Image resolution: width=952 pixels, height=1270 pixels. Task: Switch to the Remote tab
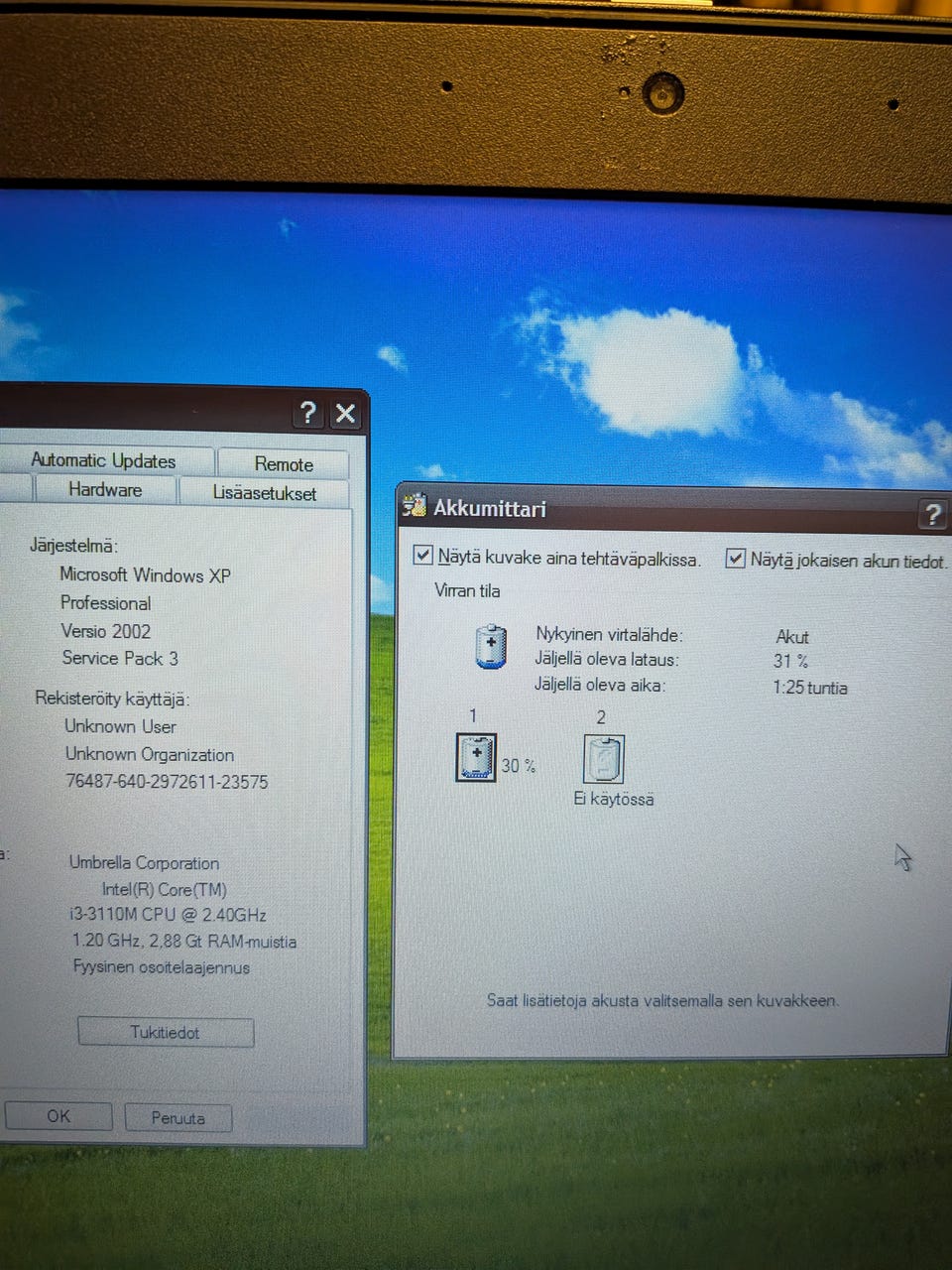[284, 463]
